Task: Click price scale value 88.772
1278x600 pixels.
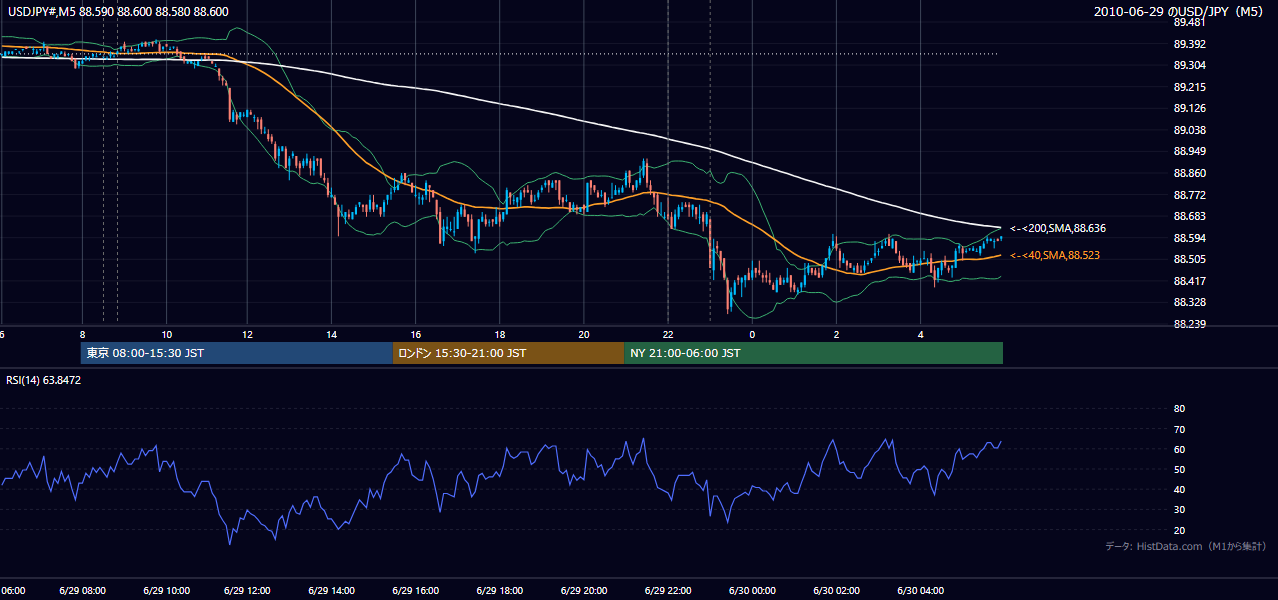Action: [1188, 195]
